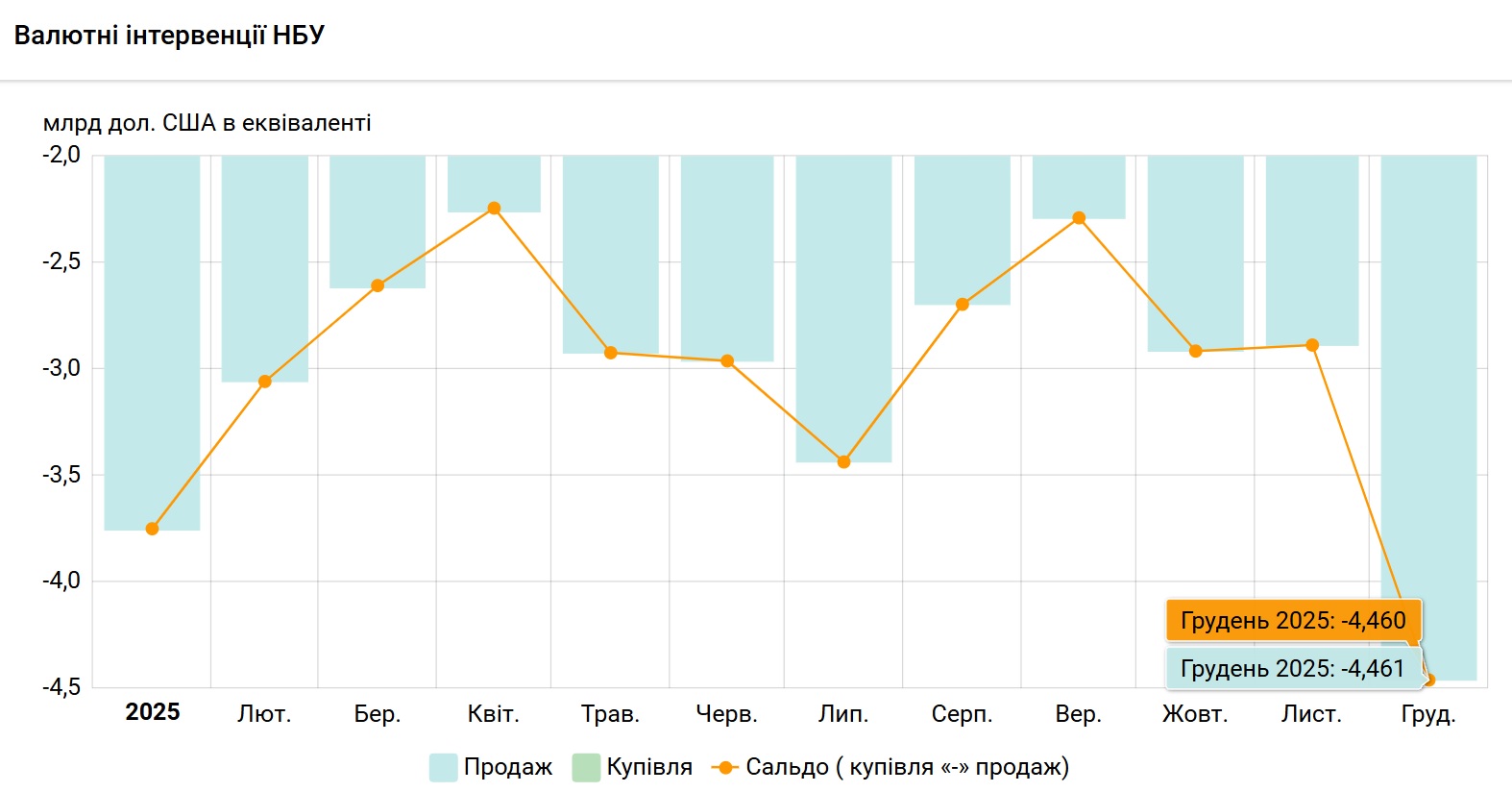Screen dimensions: 1512x792
Task: Toggle the Продаж series in the legend
Action: pyautogui.click(x=507, y=767)
